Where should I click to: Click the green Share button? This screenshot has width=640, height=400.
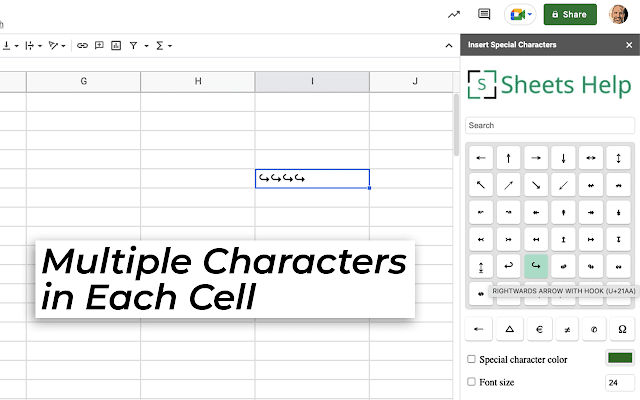point(570,15)
